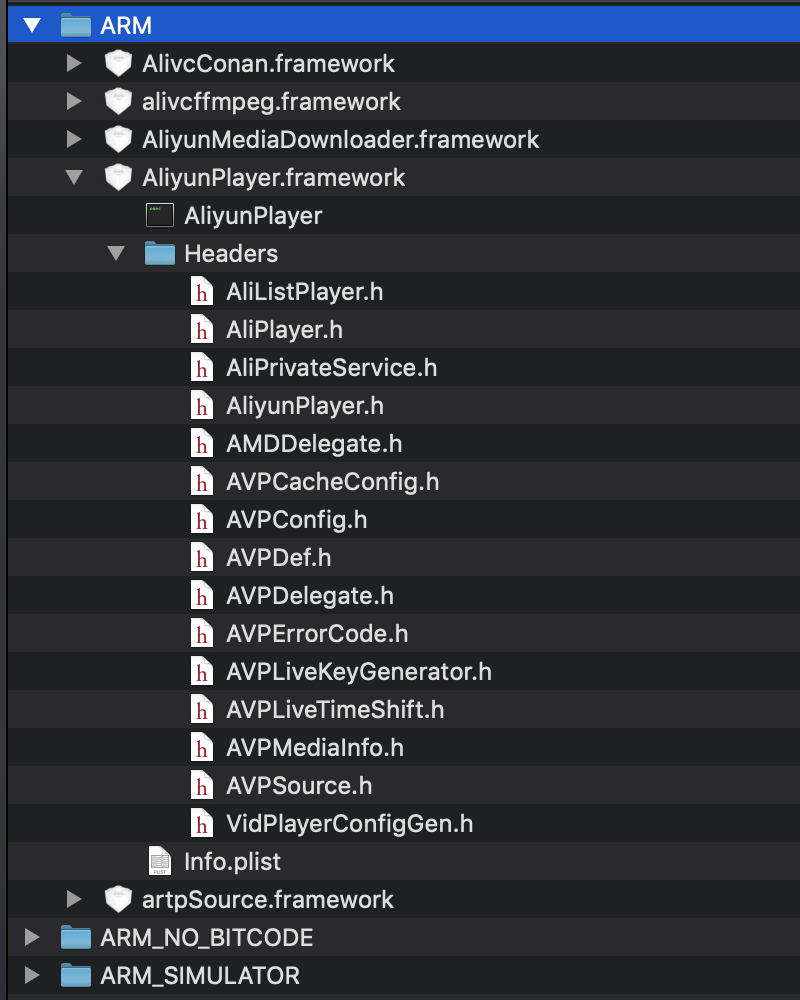The image size is (800, 1000).
Task: Select the AliyunPlayer binary file name
Action: click(x=253, y=216)
